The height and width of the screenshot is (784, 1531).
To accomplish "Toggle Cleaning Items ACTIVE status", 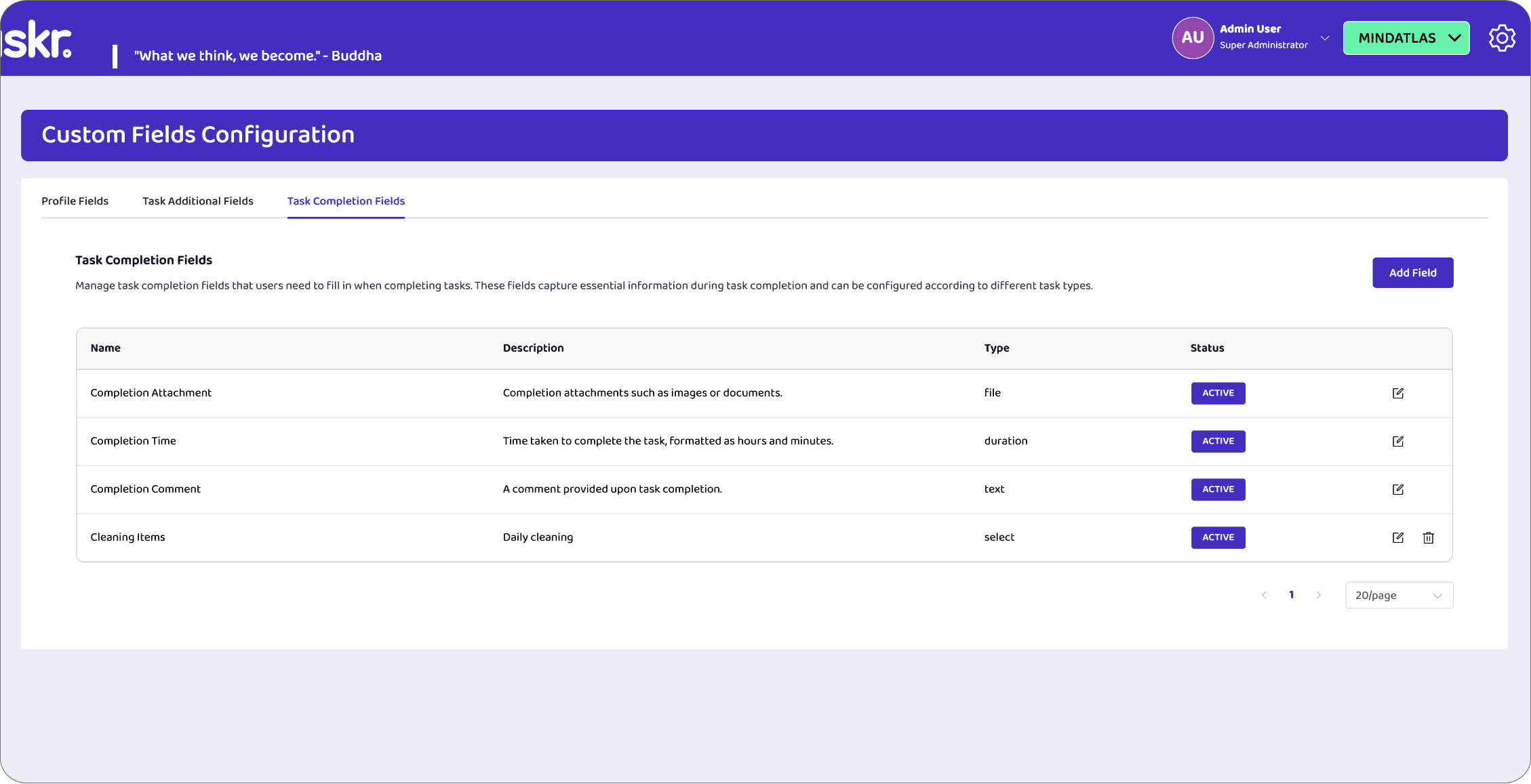I will click(x=1218, y=537).
